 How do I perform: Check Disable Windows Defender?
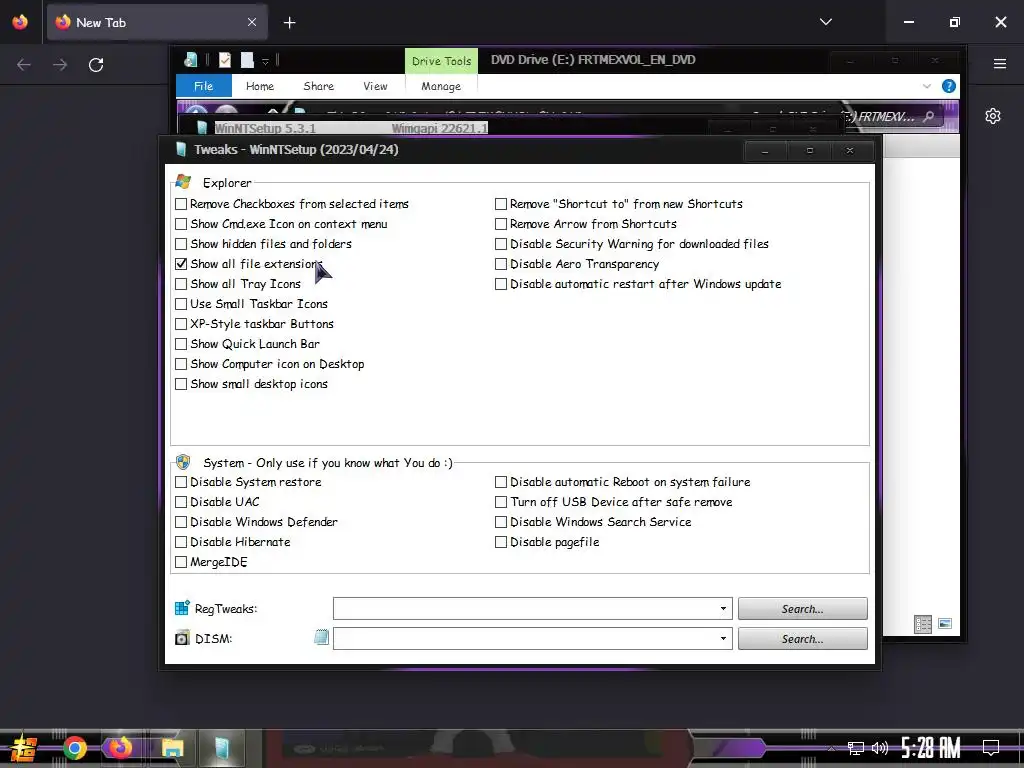click(181, 522)
